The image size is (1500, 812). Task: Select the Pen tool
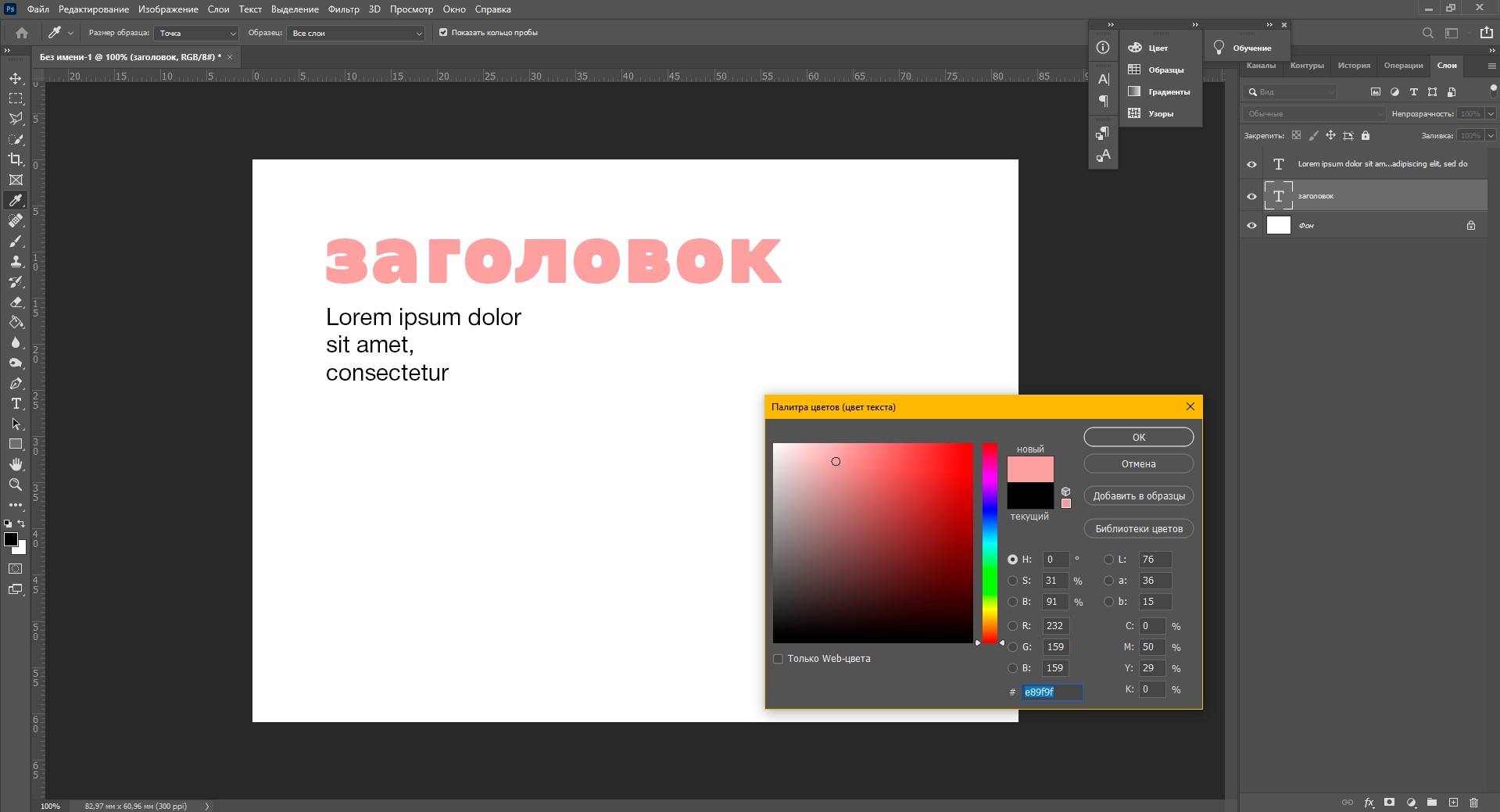tap(16, 384)
